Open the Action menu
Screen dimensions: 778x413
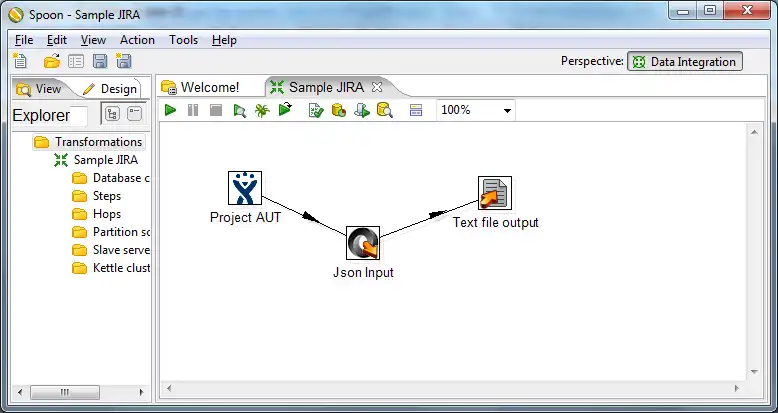pyautogui.click(x=137, y=40)
